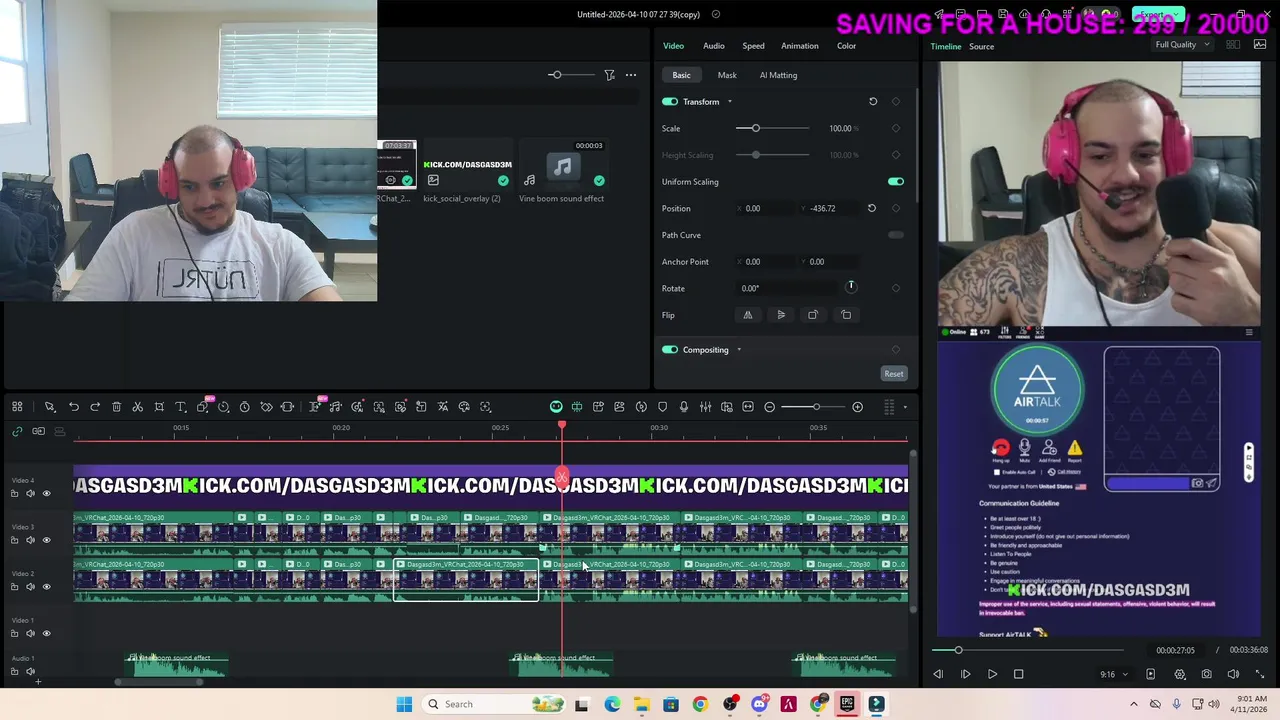This screenshot has width=1280, height=720.
Task: Mute the Video 2 track speaker
Action: pos(30,587)
